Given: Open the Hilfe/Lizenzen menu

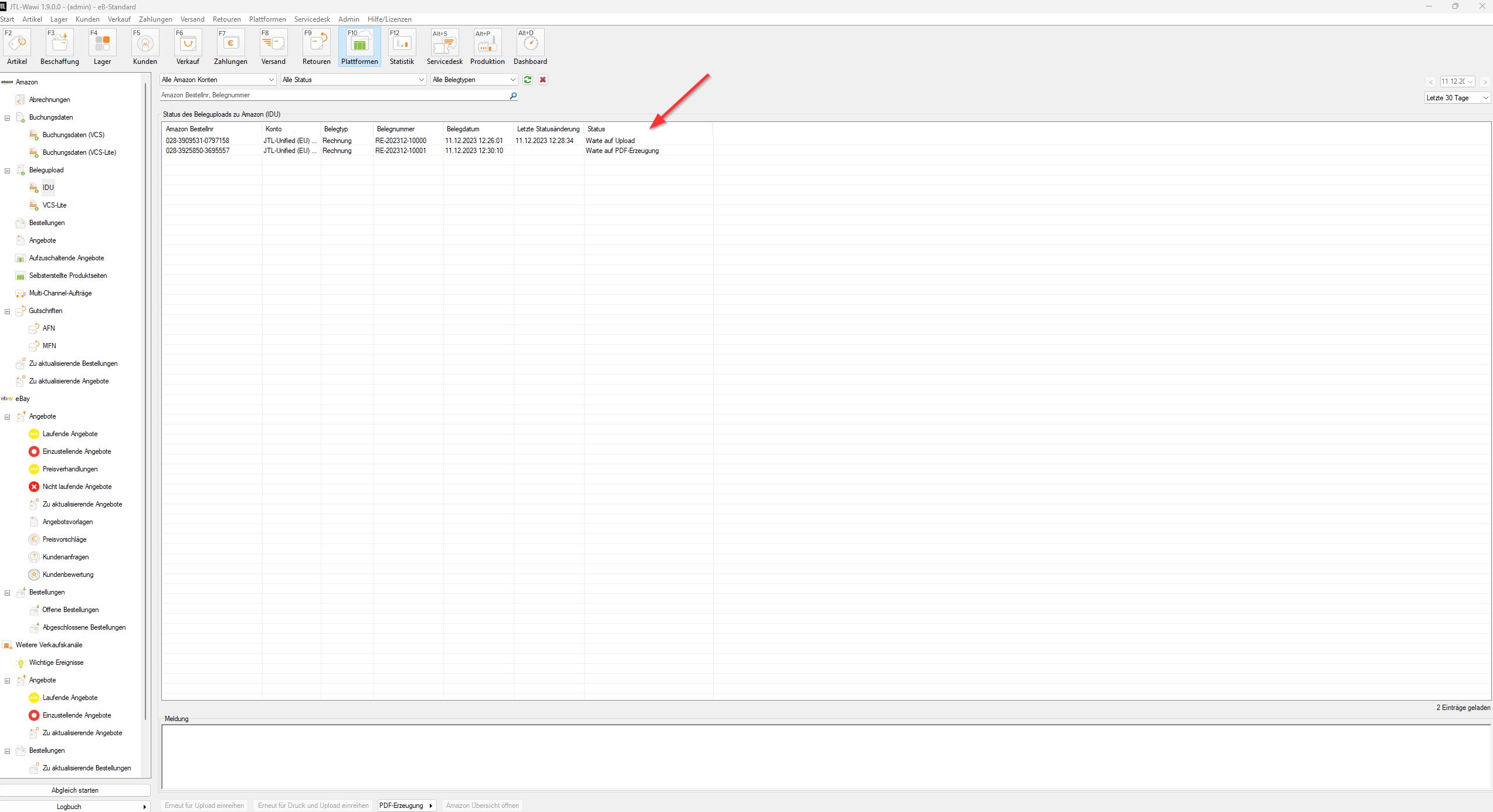Looking at the screenshot, I should pyautogui.click(x=389, y=19).
